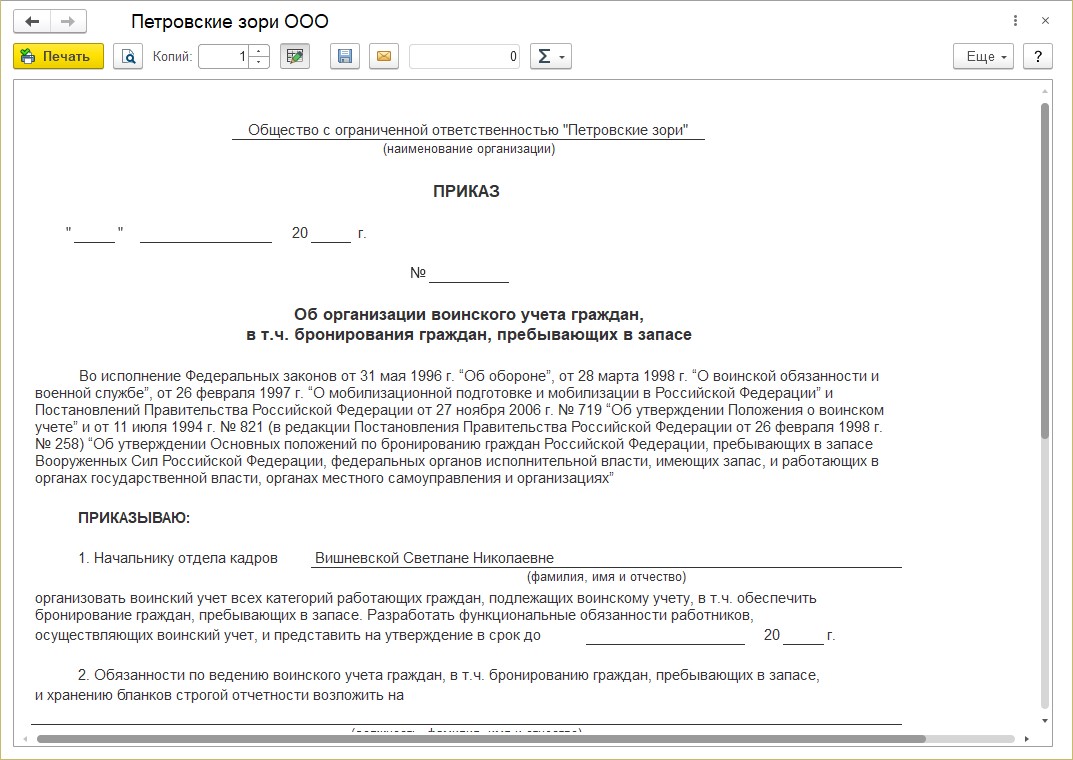Open print preview with magnifier icon
Image resolution: width=1073 pixels, height=760 pixels.
128,56
